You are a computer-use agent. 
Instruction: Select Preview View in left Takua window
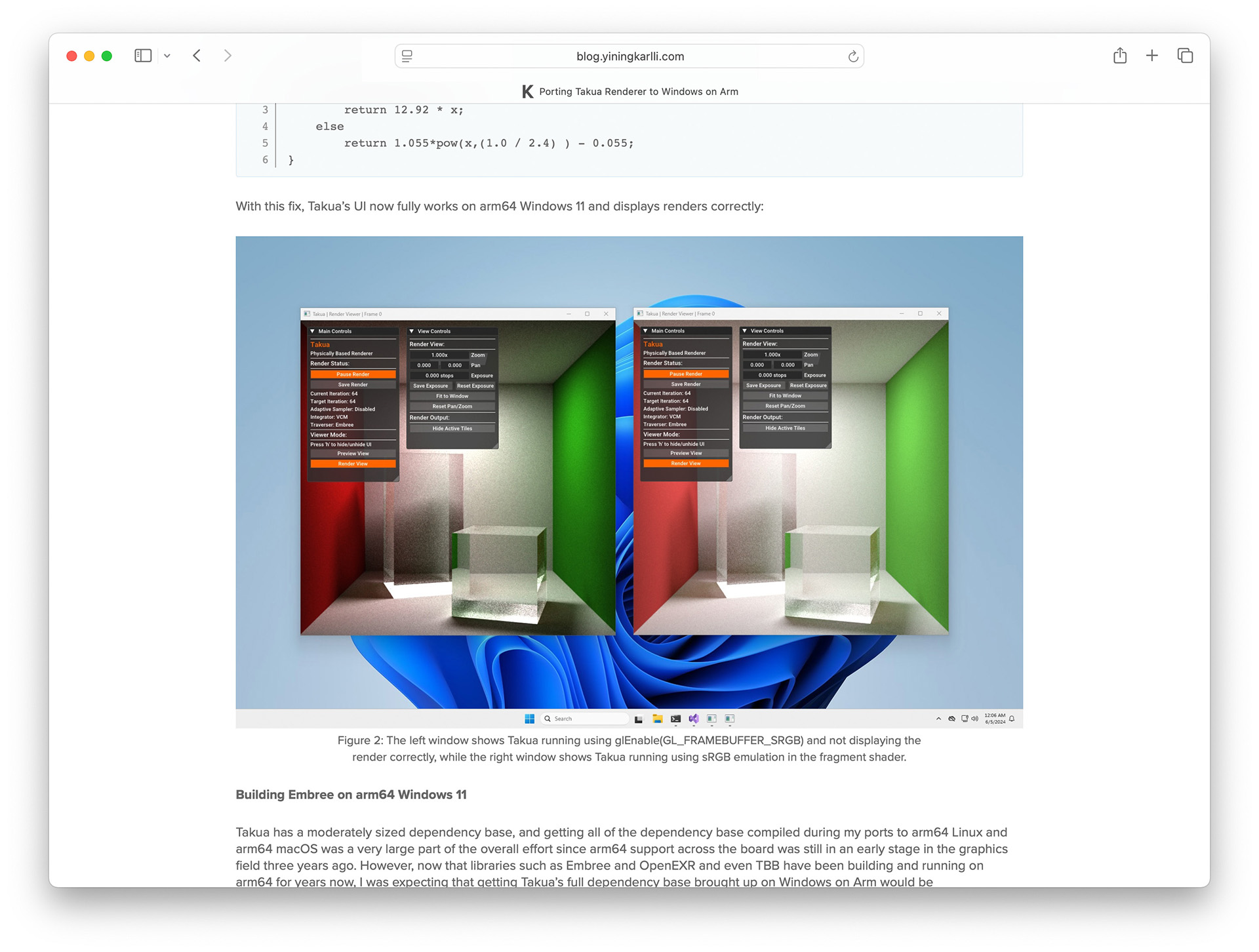(353, 454)
